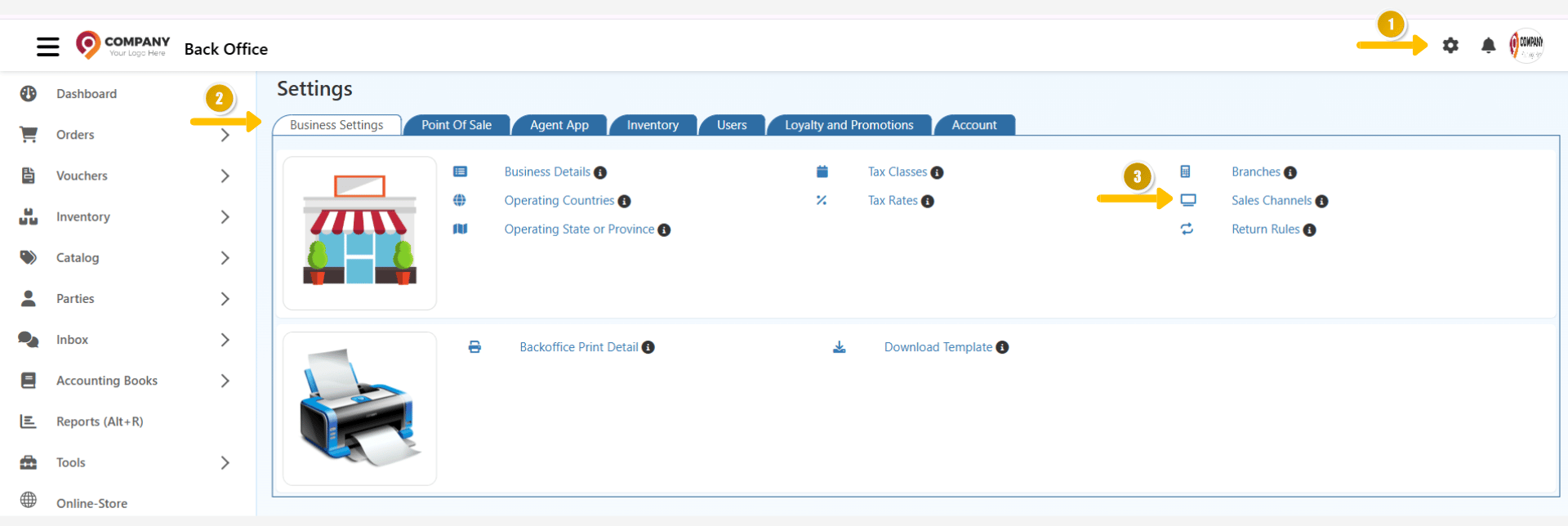Click the Branches building icon
The image size is (1568, 526).
(1186, 172)
